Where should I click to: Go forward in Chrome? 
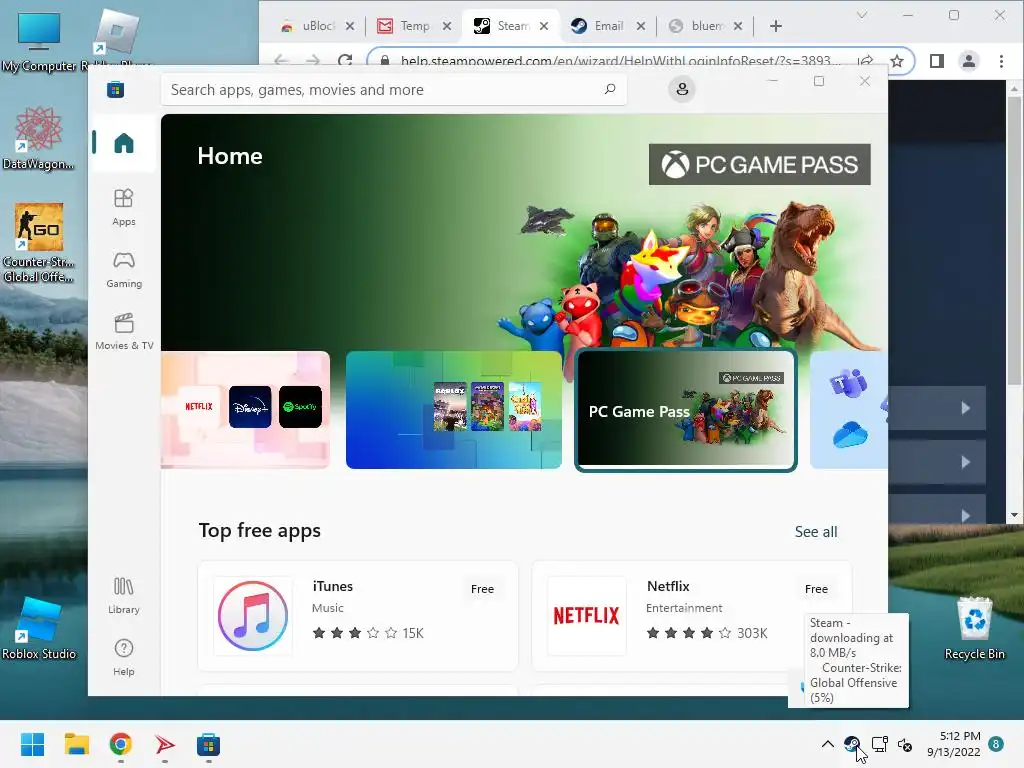click(313, 61)
